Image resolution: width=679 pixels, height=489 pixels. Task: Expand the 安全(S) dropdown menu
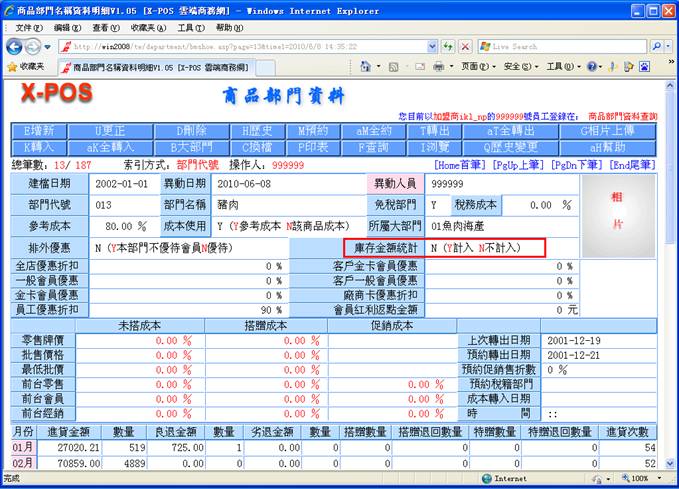coord(518,66)
